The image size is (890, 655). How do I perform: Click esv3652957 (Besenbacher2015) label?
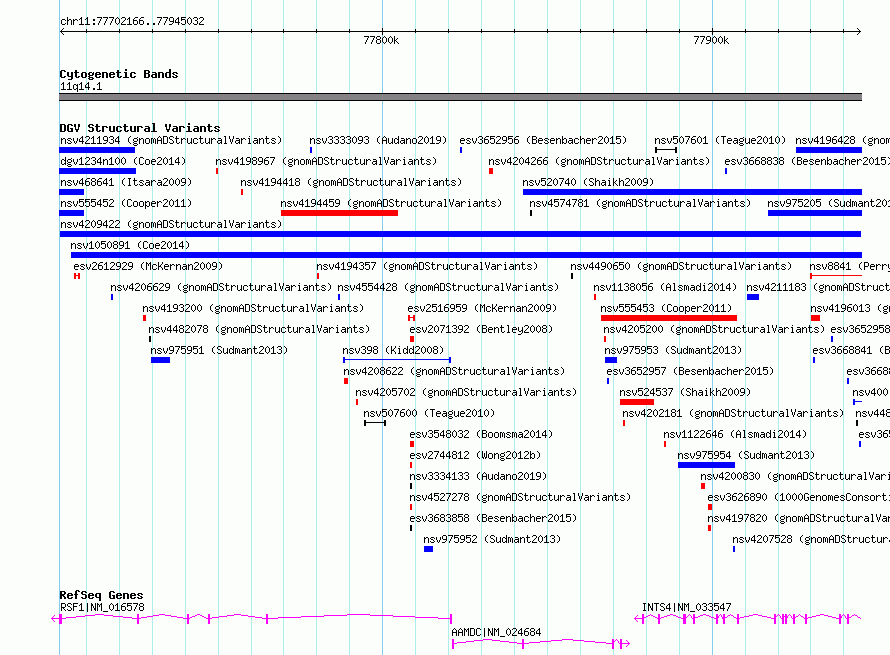(690, 371)
